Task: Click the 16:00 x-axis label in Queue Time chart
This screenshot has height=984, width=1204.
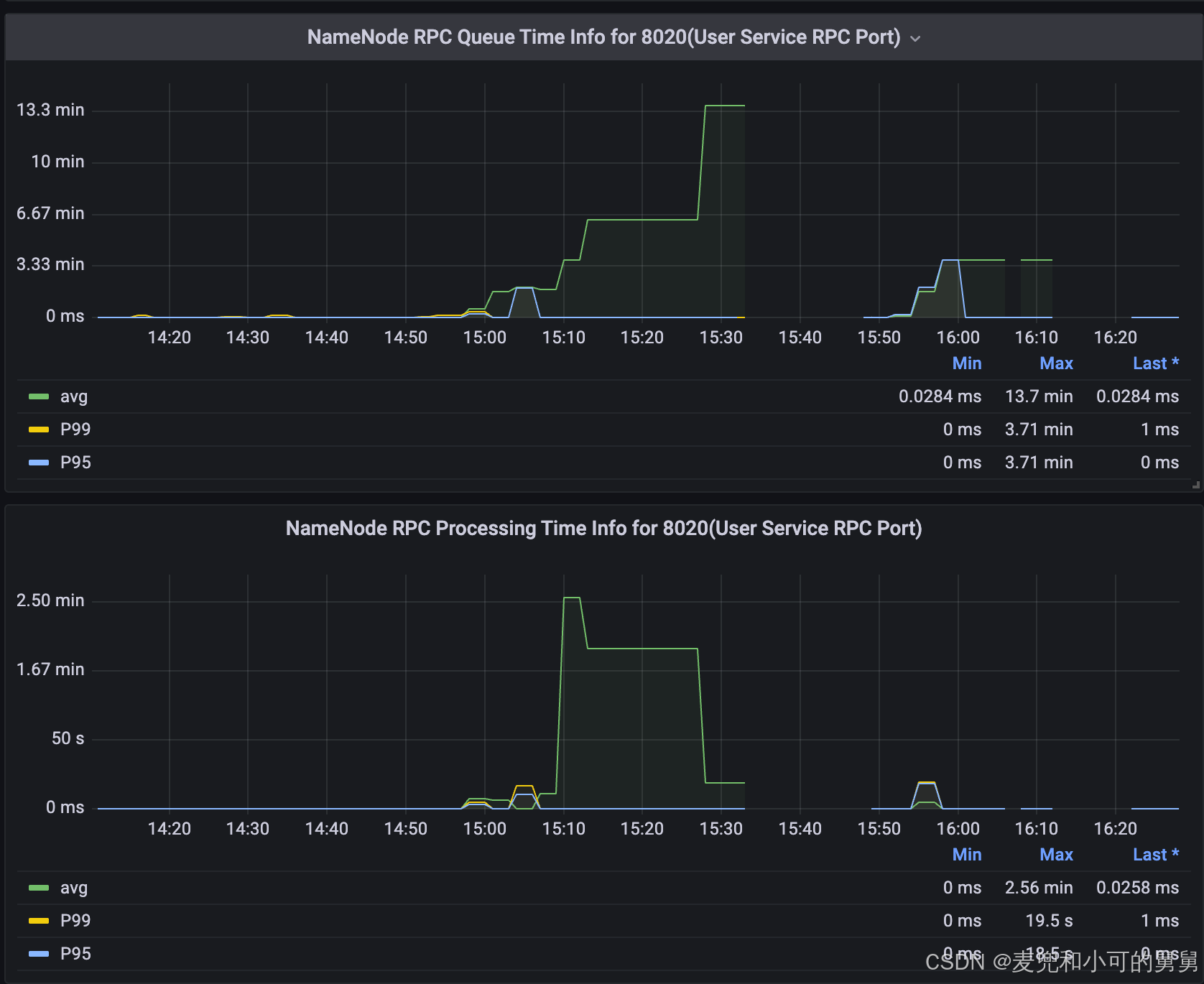Action: tap(958, 338)
